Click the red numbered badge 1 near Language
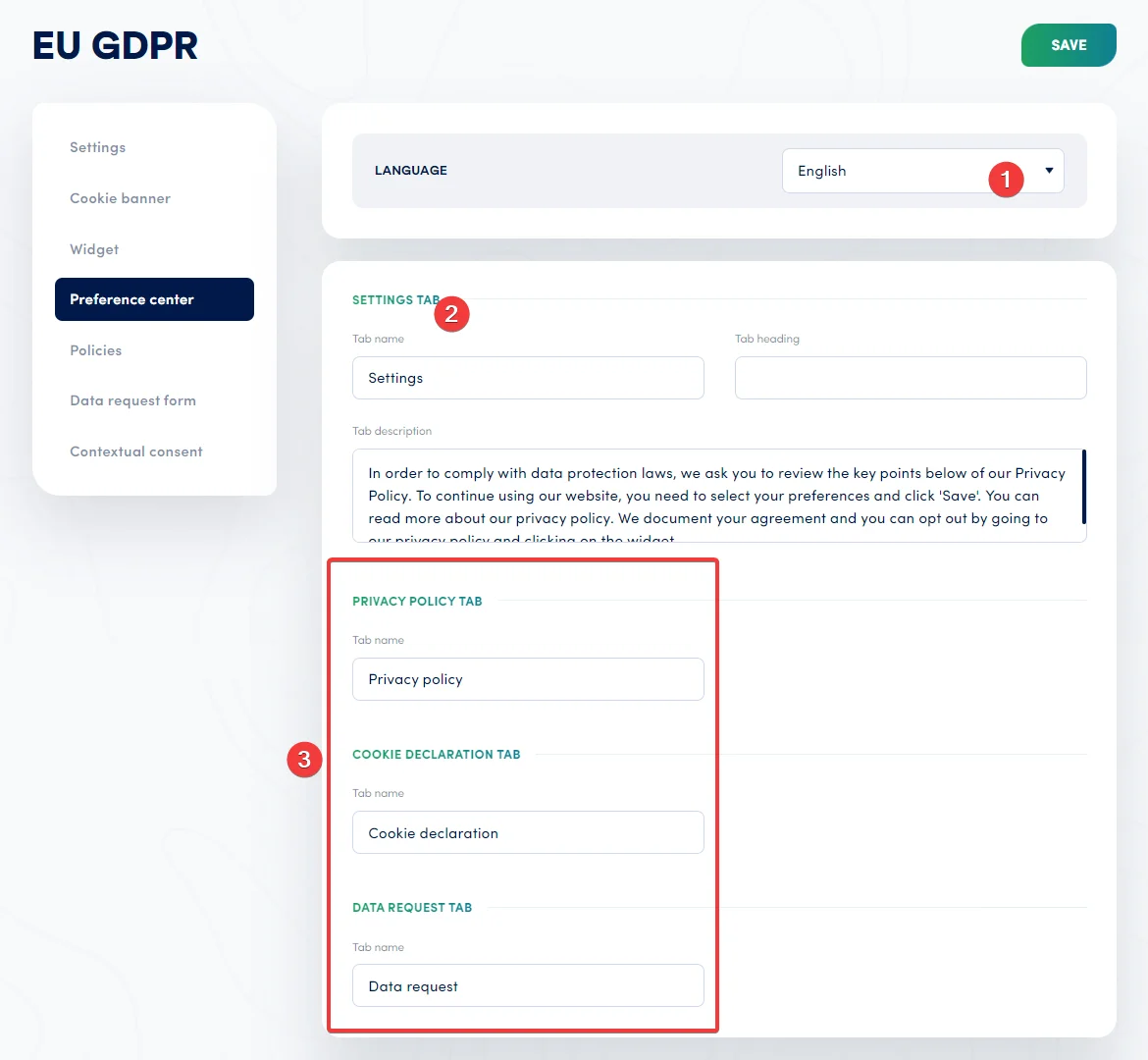The height and width of the screenshot is (1060, 1148). point(1006,180)
